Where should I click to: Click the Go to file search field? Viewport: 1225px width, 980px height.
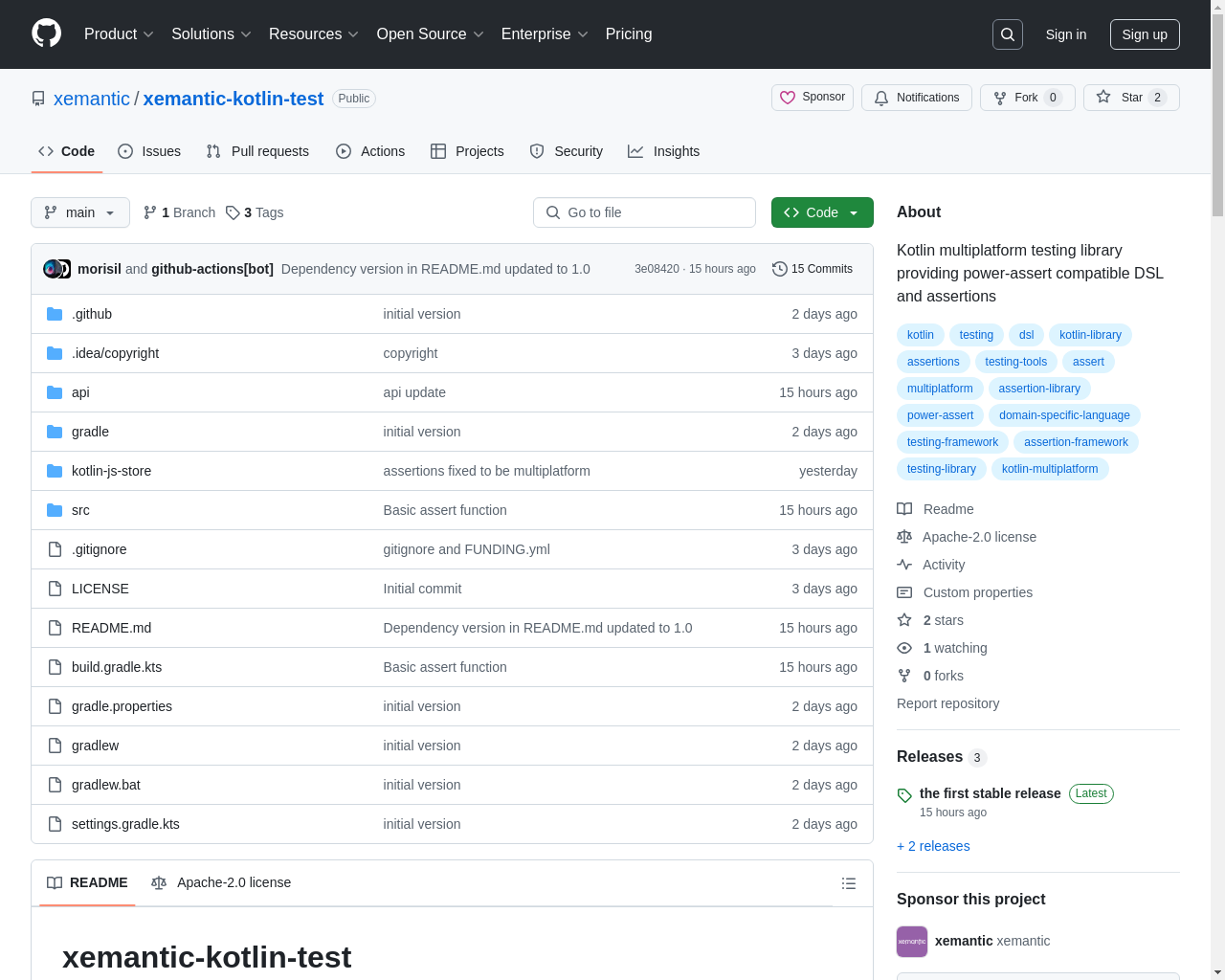[x=644, y=212]
